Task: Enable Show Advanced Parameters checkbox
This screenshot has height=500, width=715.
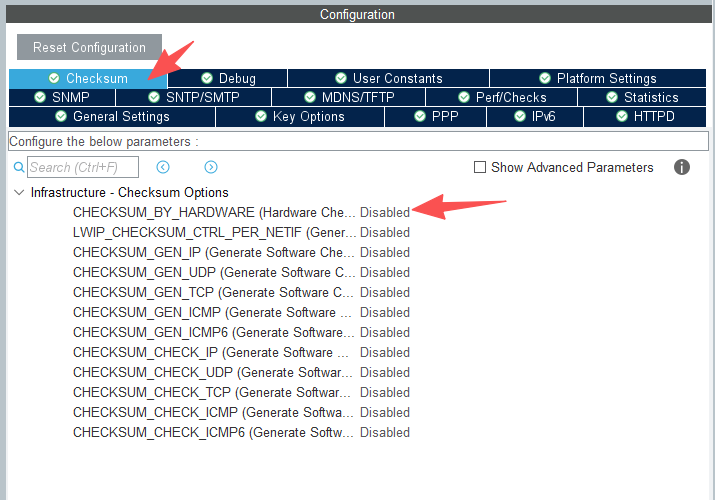Action: 480,168
